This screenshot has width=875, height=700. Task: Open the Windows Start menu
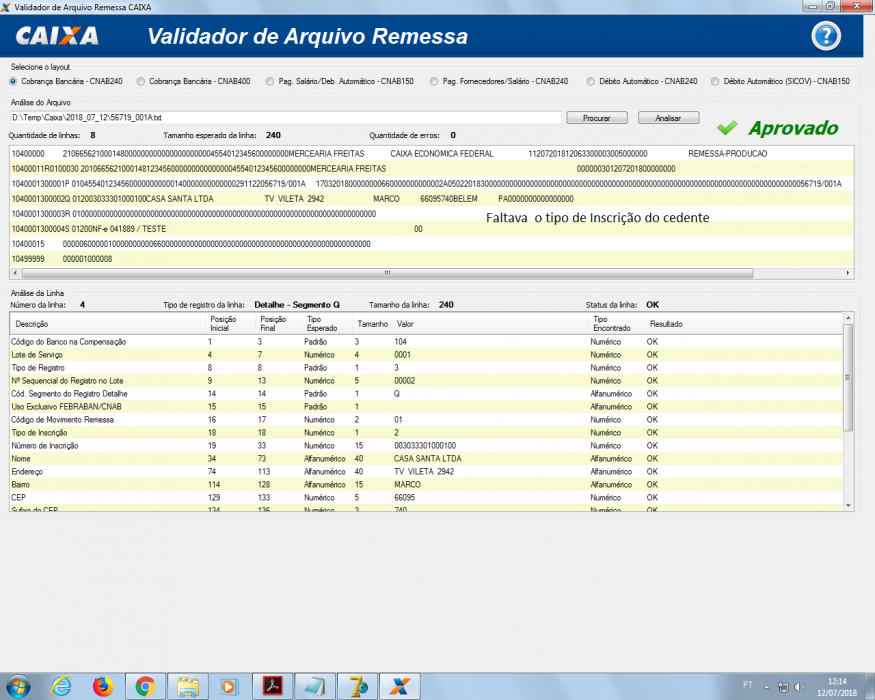pyautogui.click(x=18, y=686)
